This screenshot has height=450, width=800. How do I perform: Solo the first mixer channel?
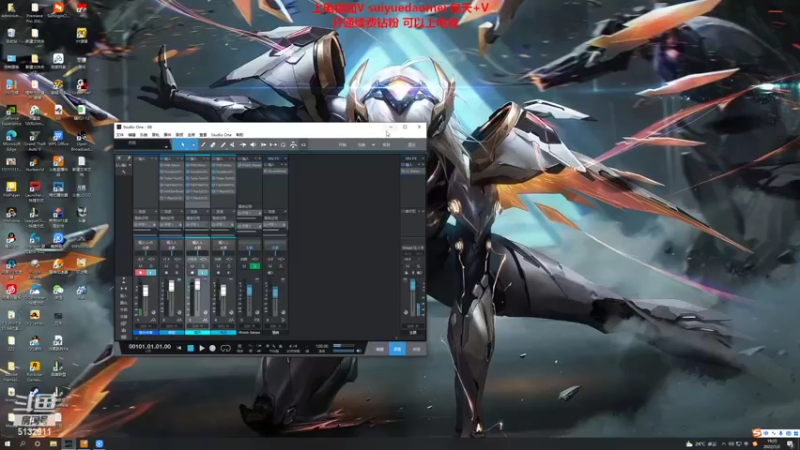coord(151,266)
